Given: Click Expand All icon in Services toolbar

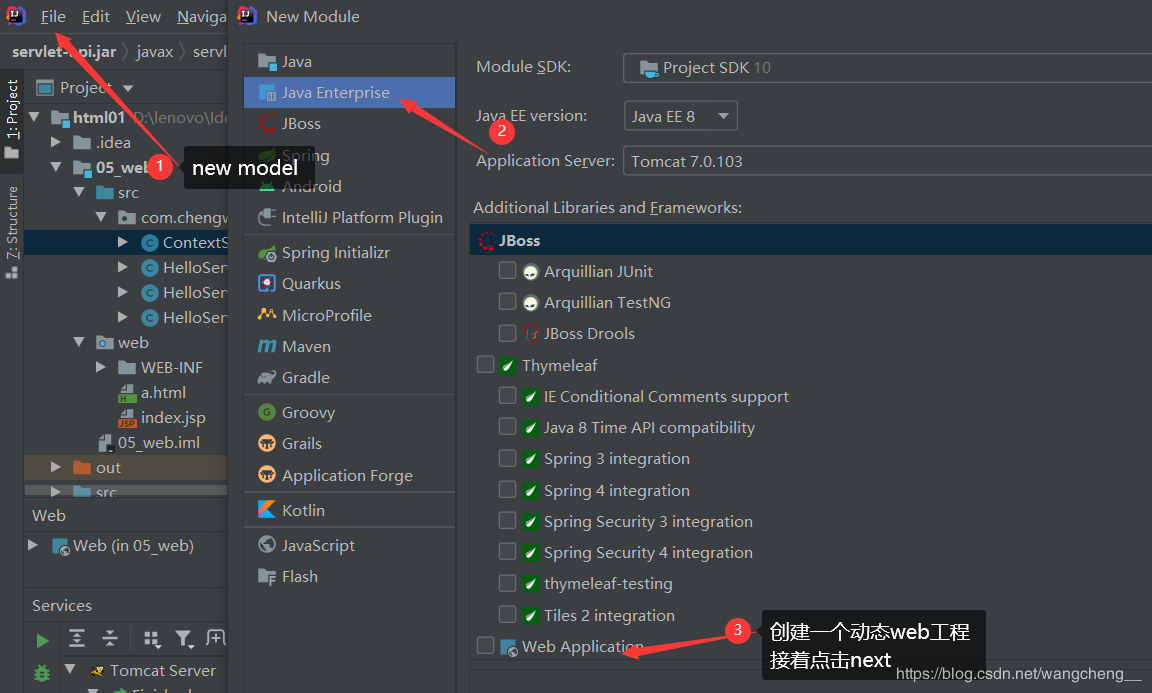Looking at the screenshot, I should click(x=76, y=638).
